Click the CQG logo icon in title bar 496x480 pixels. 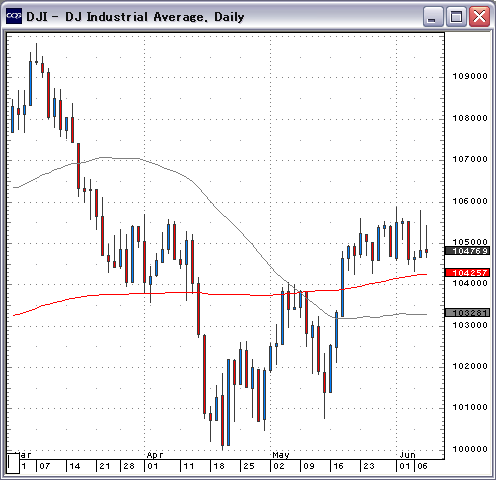coord(14,16)
